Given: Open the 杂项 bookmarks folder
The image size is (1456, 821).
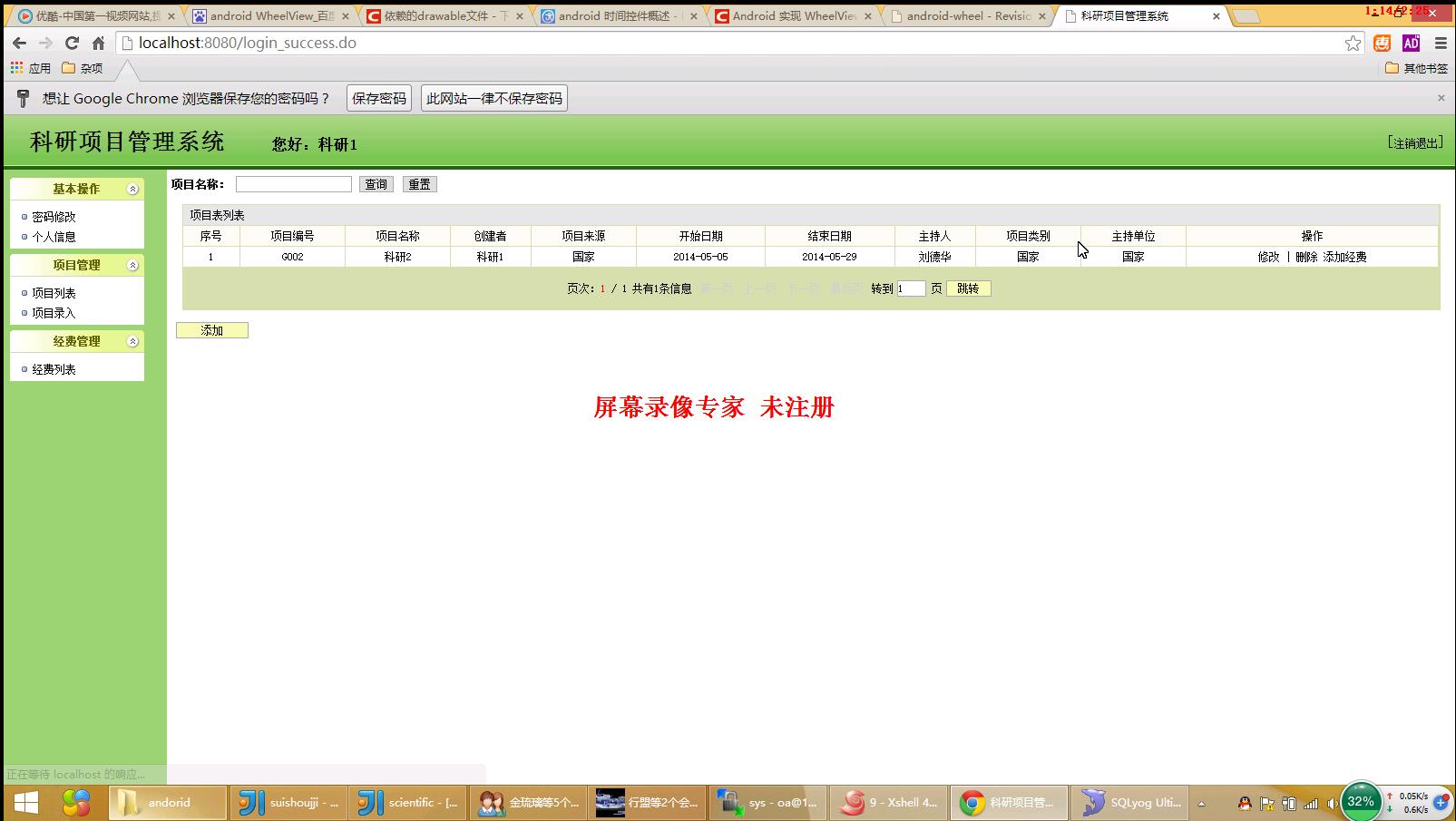Looking at the screenshot, I should pyautogui.click(x=83, y=68).
